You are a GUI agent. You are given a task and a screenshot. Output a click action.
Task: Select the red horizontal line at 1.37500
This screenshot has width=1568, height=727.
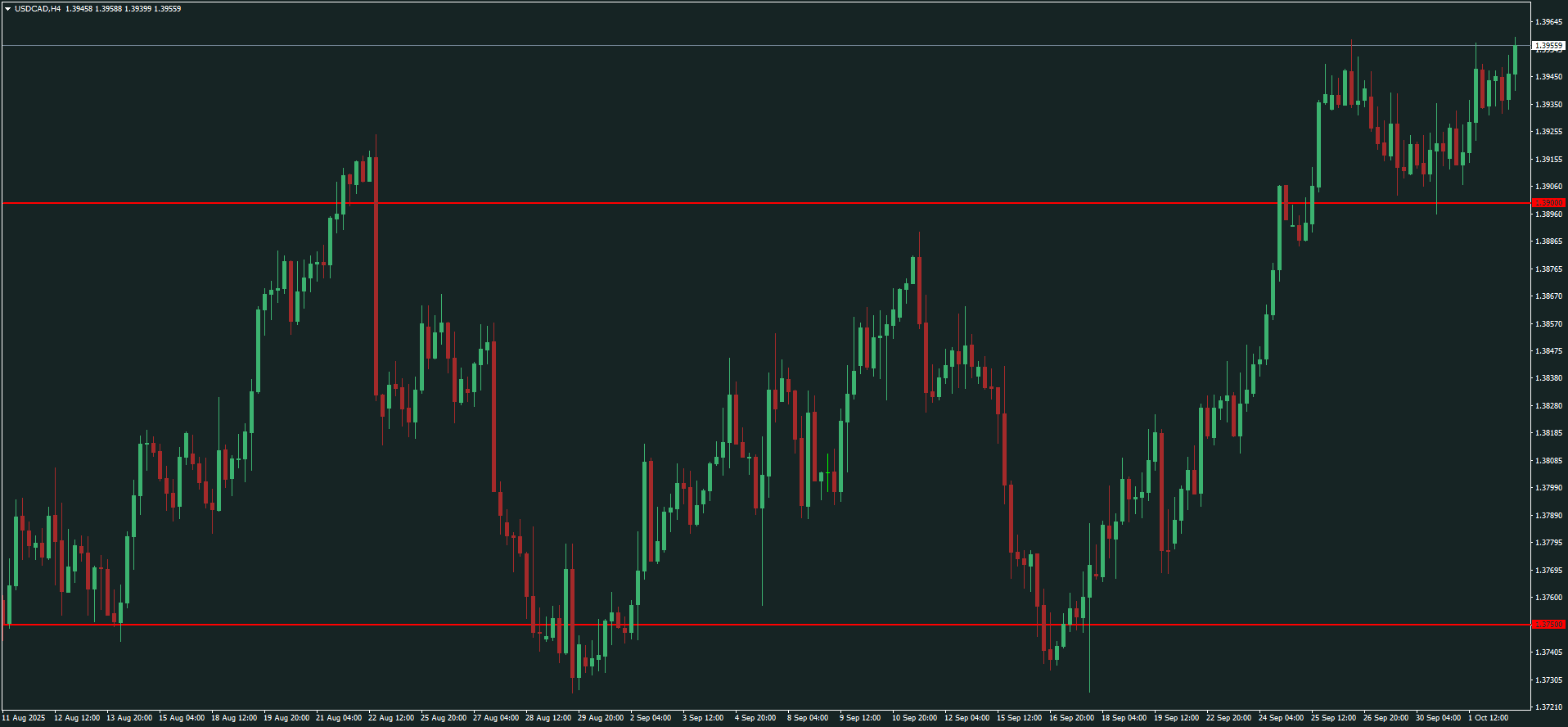point(737,625)
